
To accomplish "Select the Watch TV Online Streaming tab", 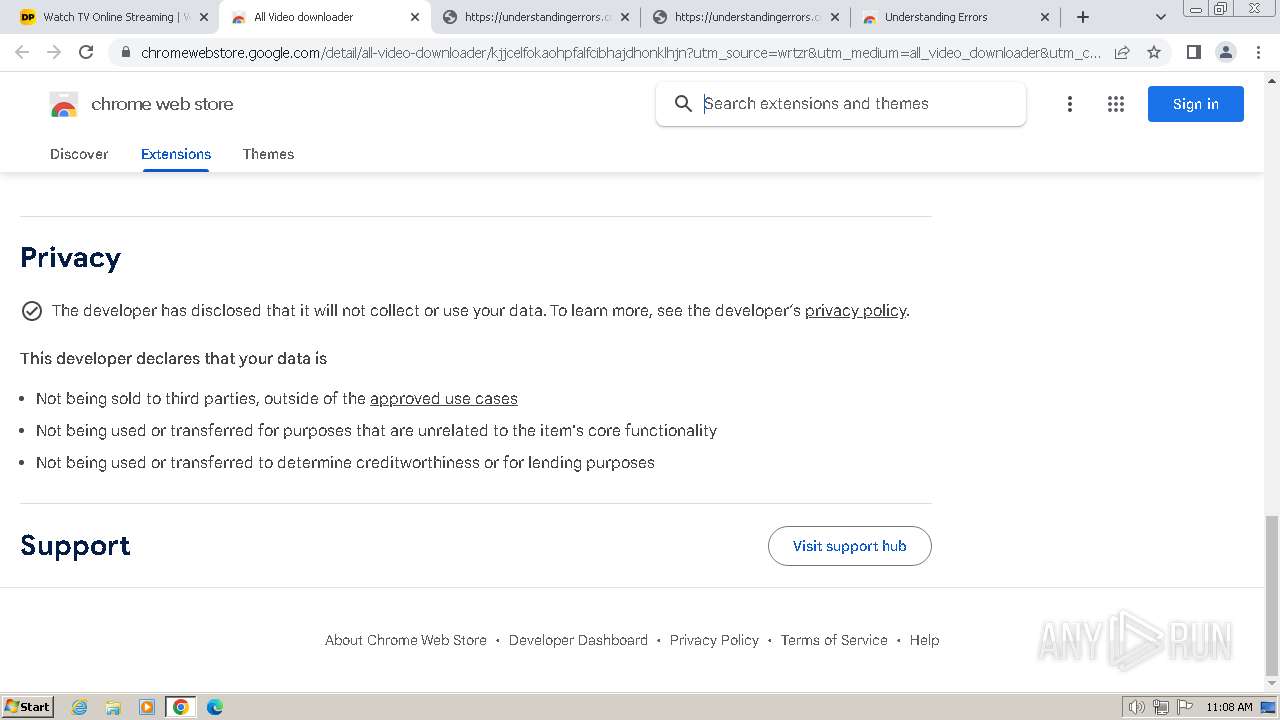I will (x=108, y=17).
